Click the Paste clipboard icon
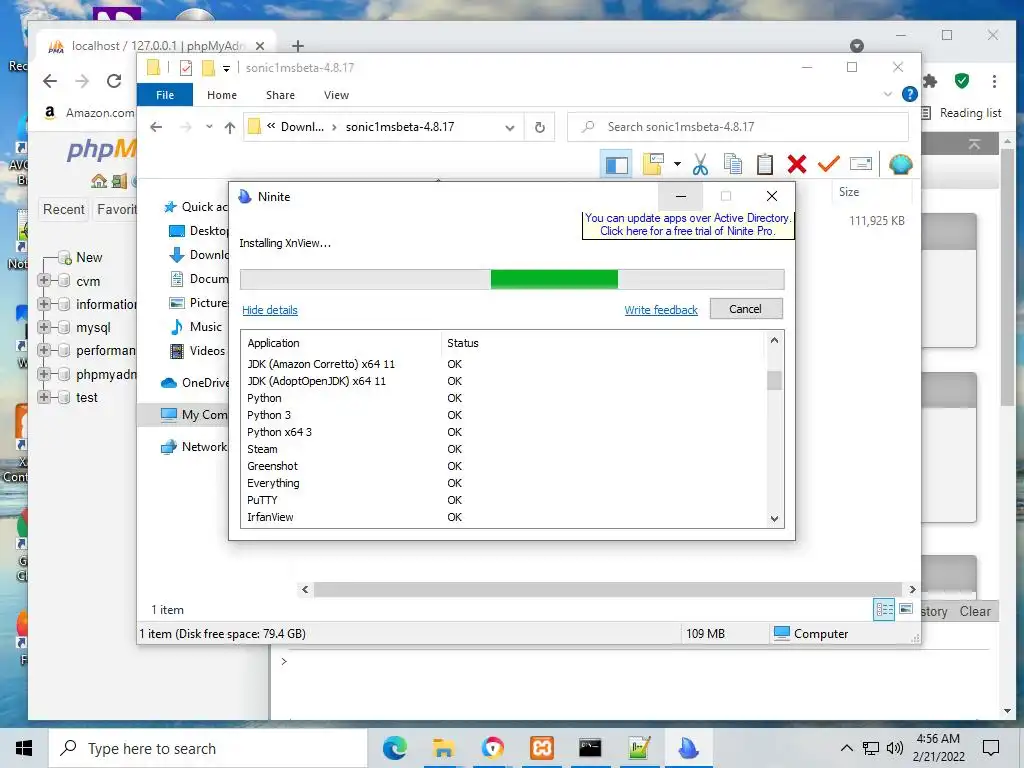The height and width of the screenshot is (768, 1024). click(x=765, y=165)
